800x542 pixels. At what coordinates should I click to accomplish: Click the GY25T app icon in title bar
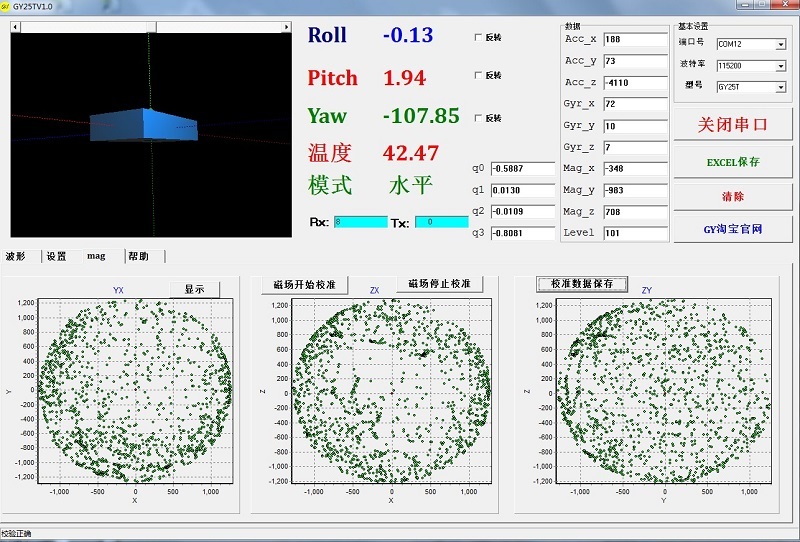(6, 5)
